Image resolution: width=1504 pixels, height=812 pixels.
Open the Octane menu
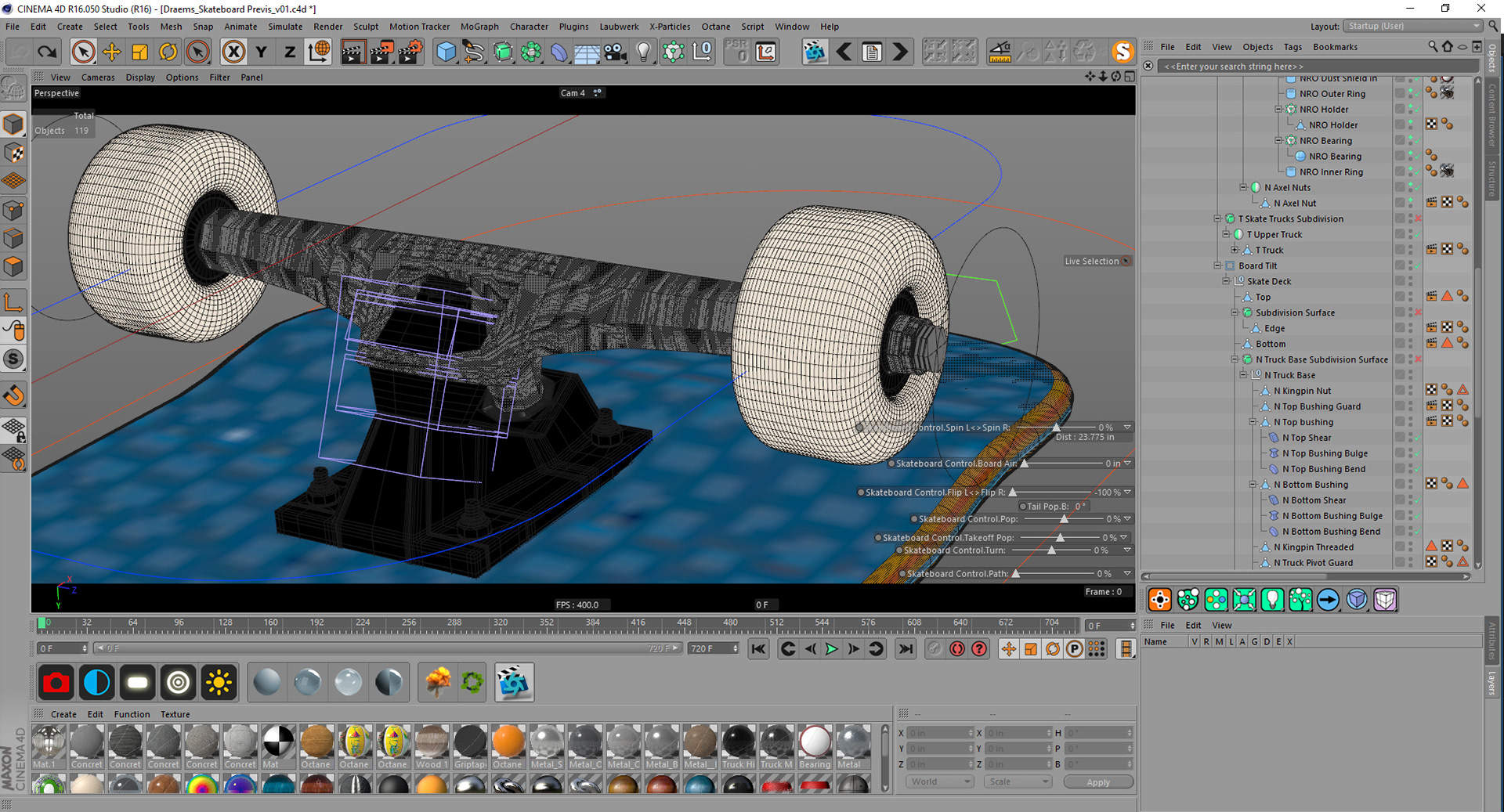716,27
